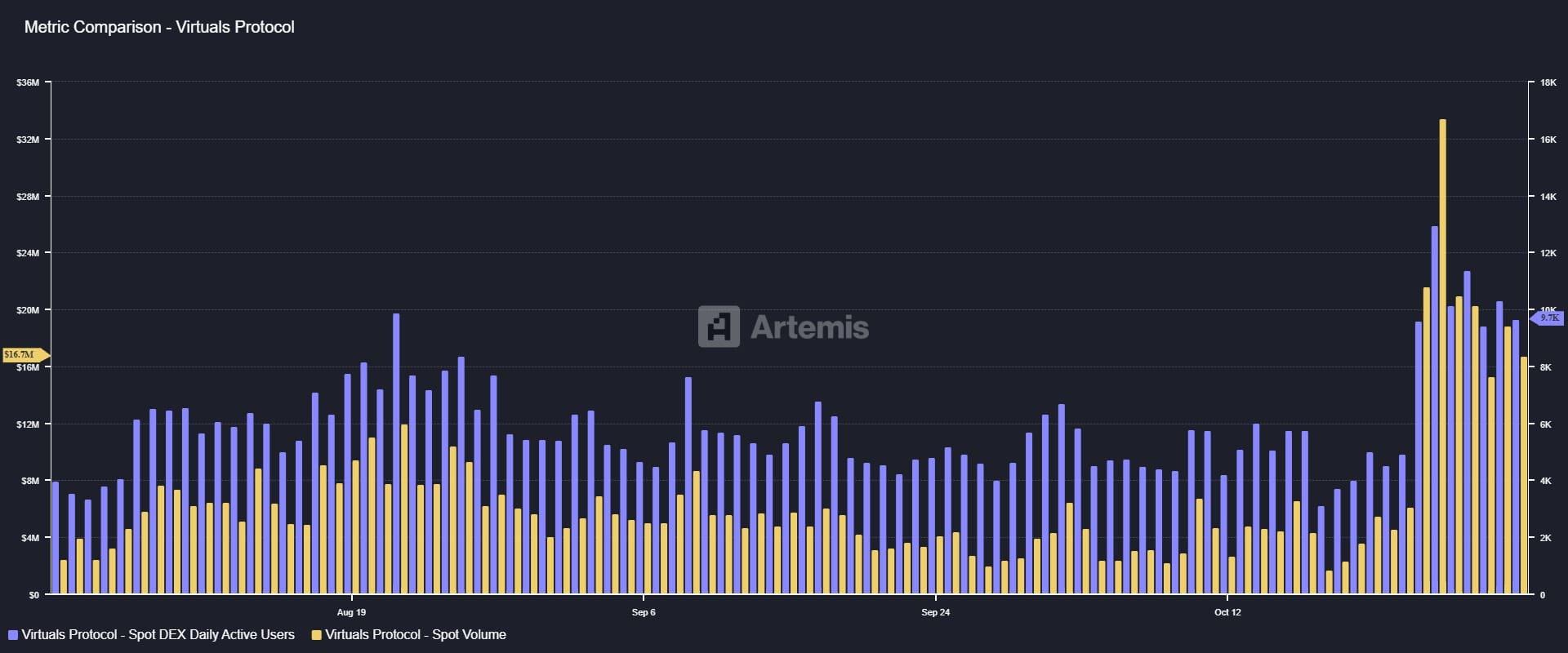Click the Artemis watermark text
This screenshot has width=1568, height=653.
tap(808, 327)
